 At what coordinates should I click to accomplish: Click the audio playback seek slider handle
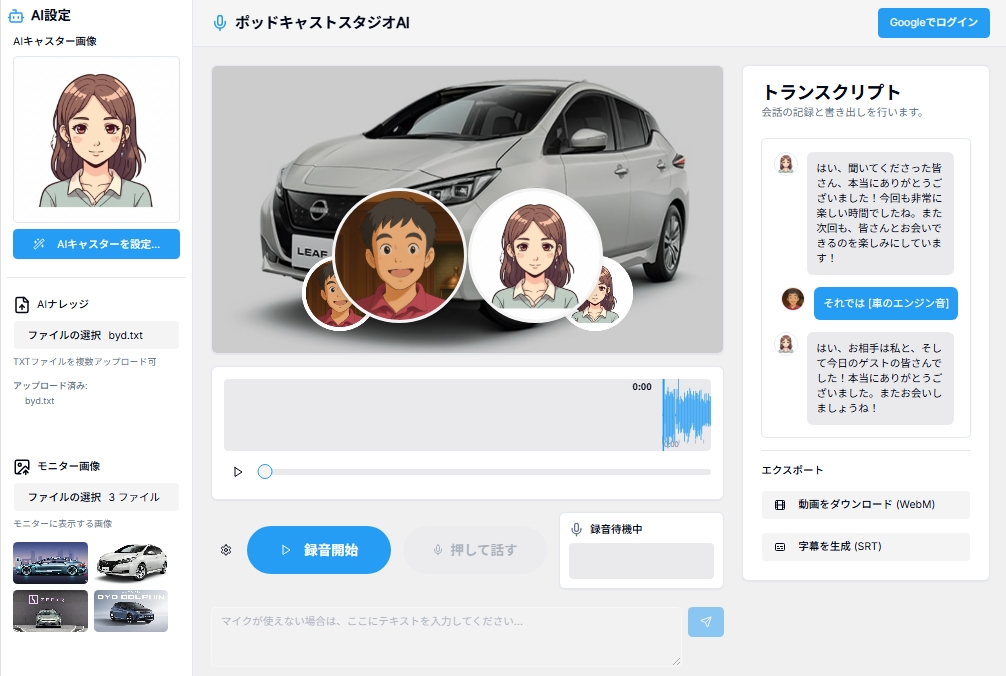265,472
